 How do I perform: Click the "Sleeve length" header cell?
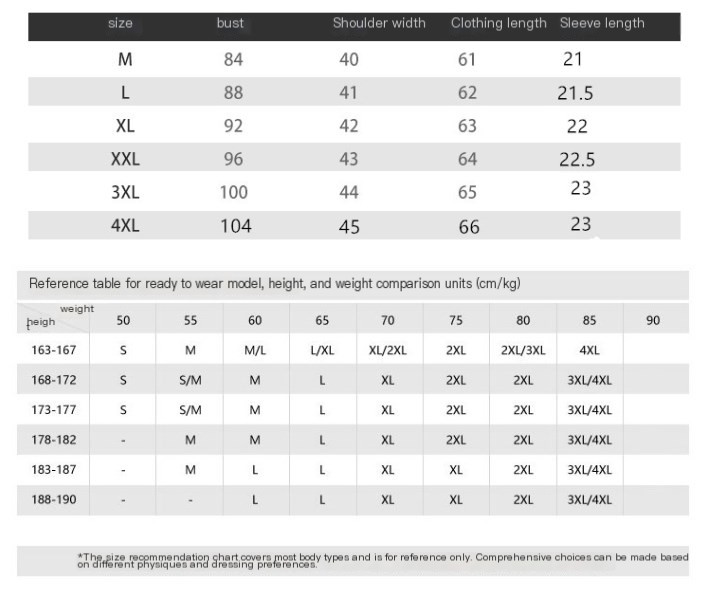pyautogui.click(x=602, y=23)
